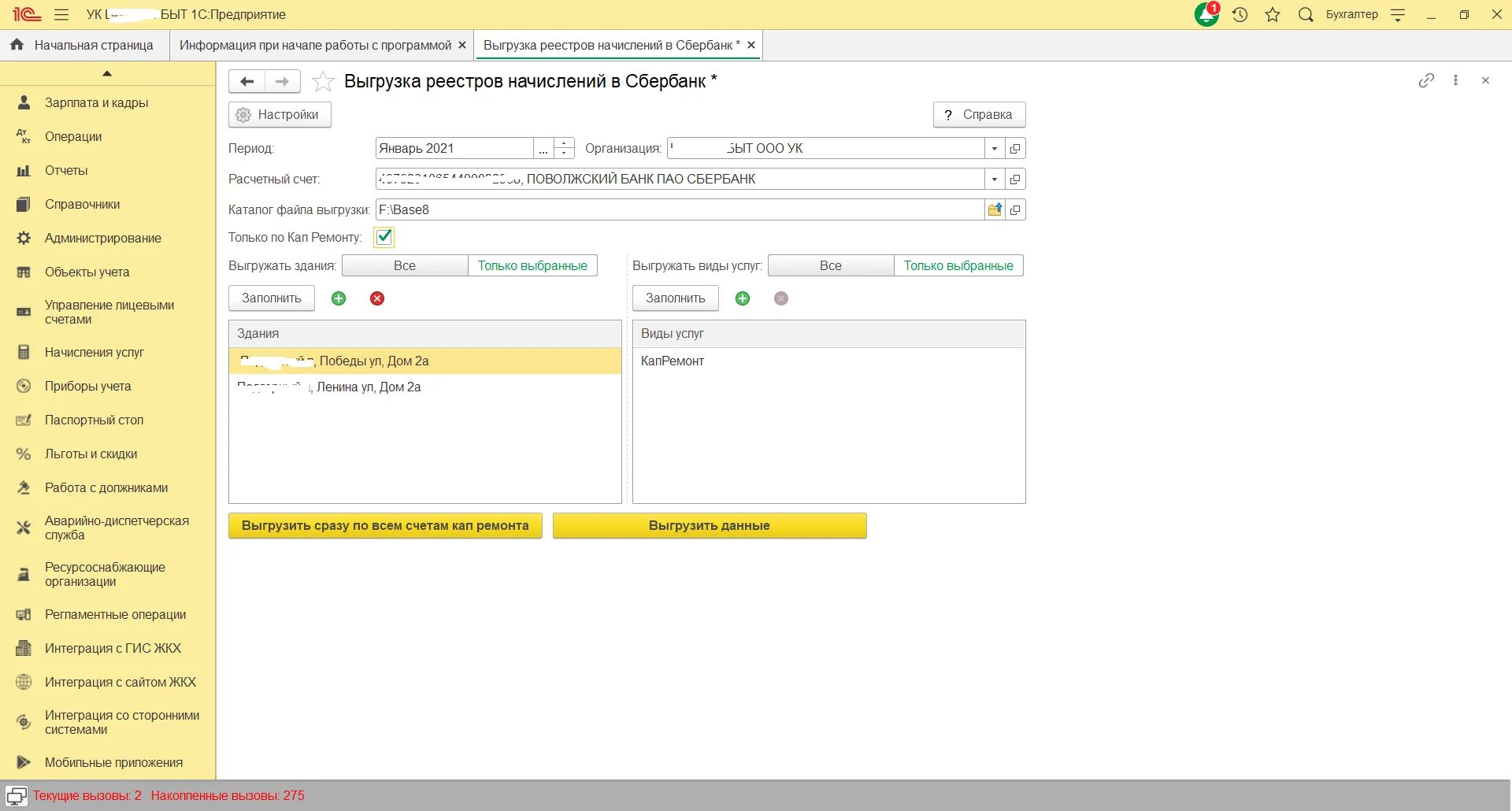This screenshot has width=1512, height=811.
Task: Open Отчеты section
Action: (66, 170)
